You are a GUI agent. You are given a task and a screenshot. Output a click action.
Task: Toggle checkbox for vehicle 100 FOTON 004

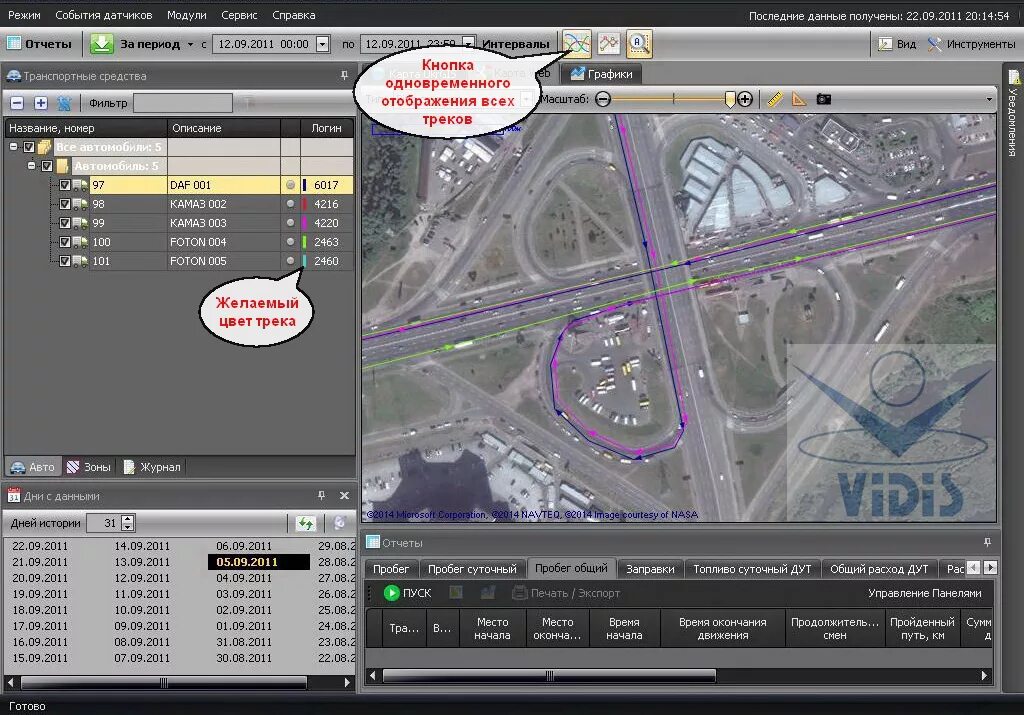point(65,242)
